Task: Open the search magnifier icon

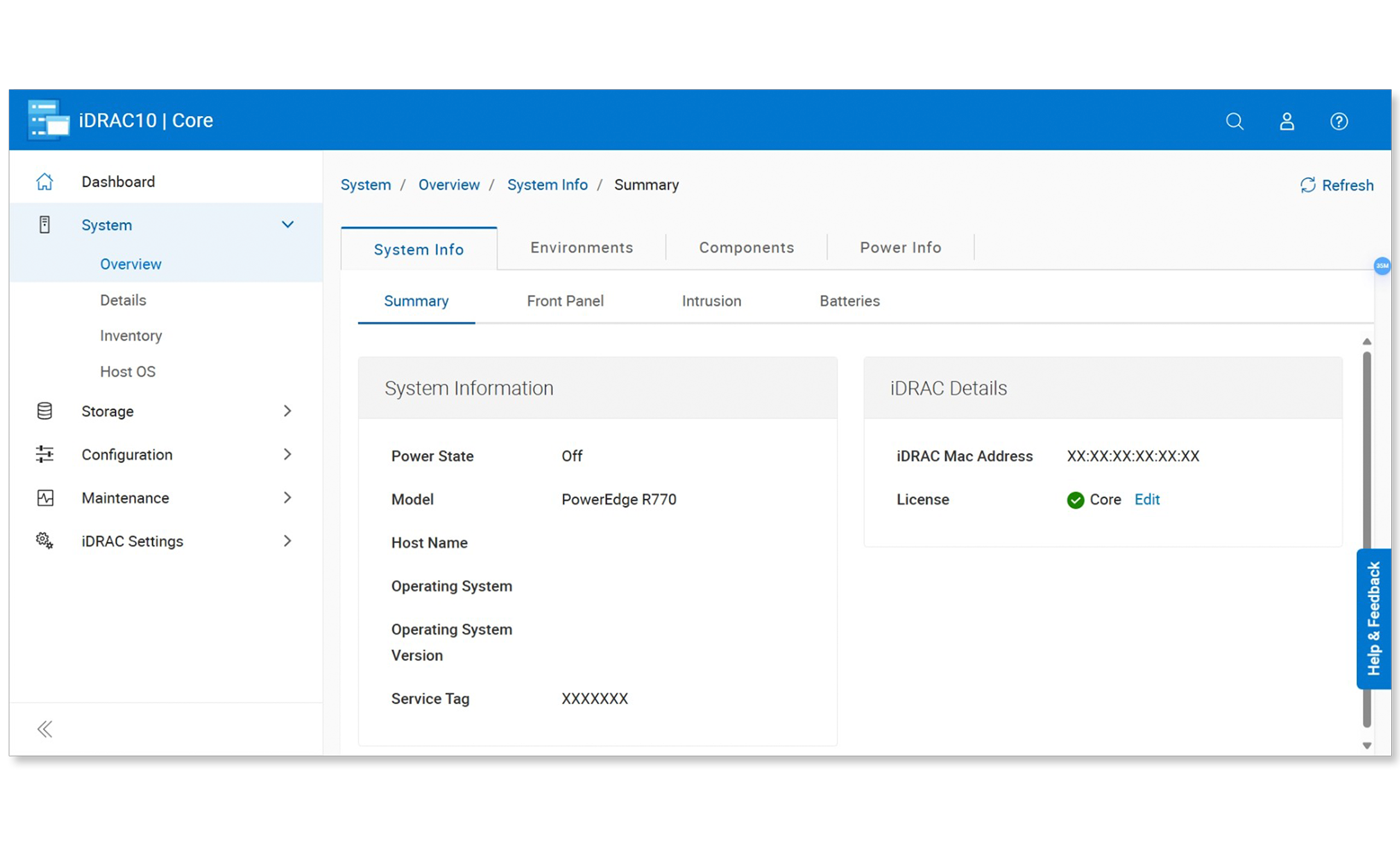Action: click(x=1234, y=121)
